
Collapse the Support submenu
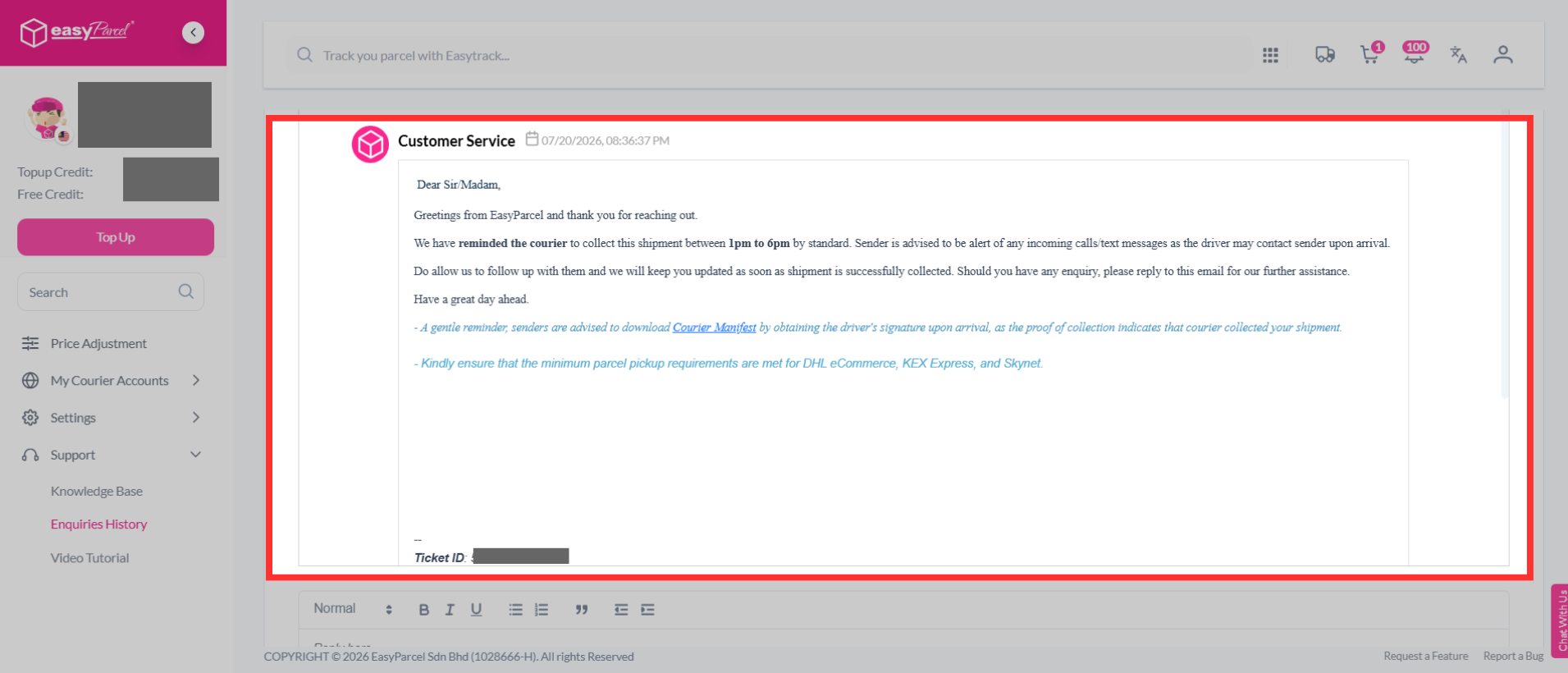pyautogui.click(x=196, y=455)
